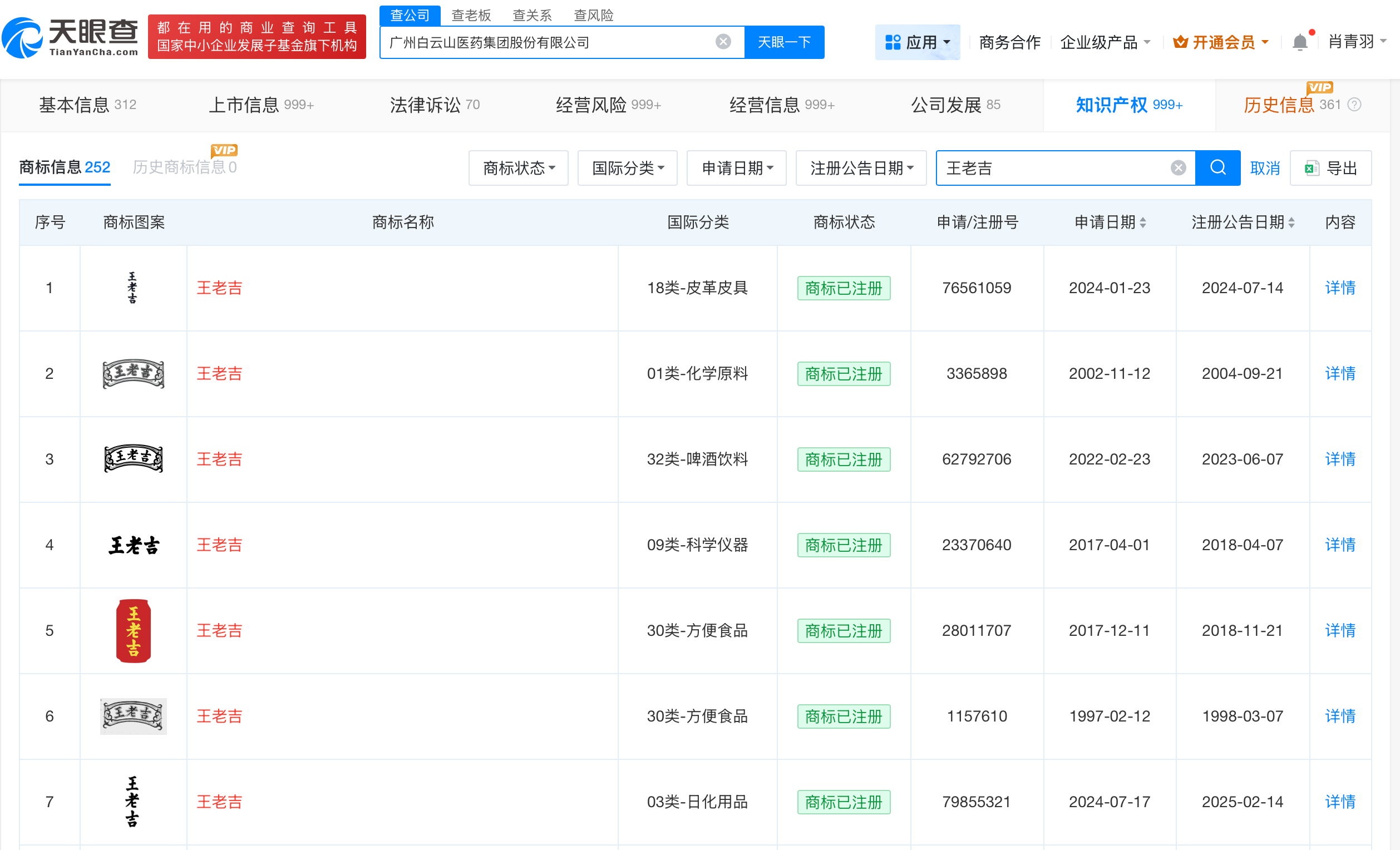The width and height of the screenshot is (1400, 850).
Task: Open the 商标状态 filter dropdown
Action: (518, 167)
